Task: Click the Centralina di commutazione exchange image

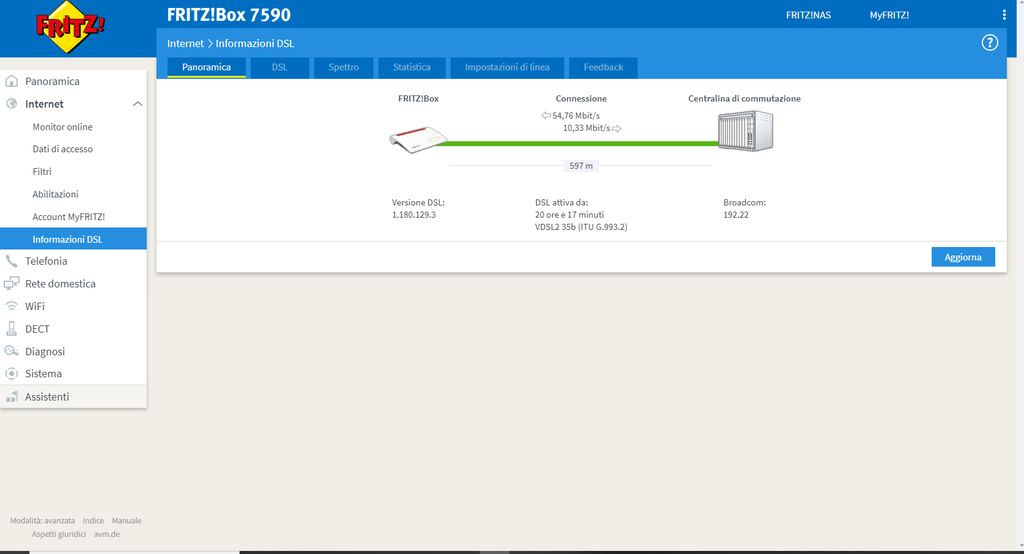Action: [x=745, y=131]
